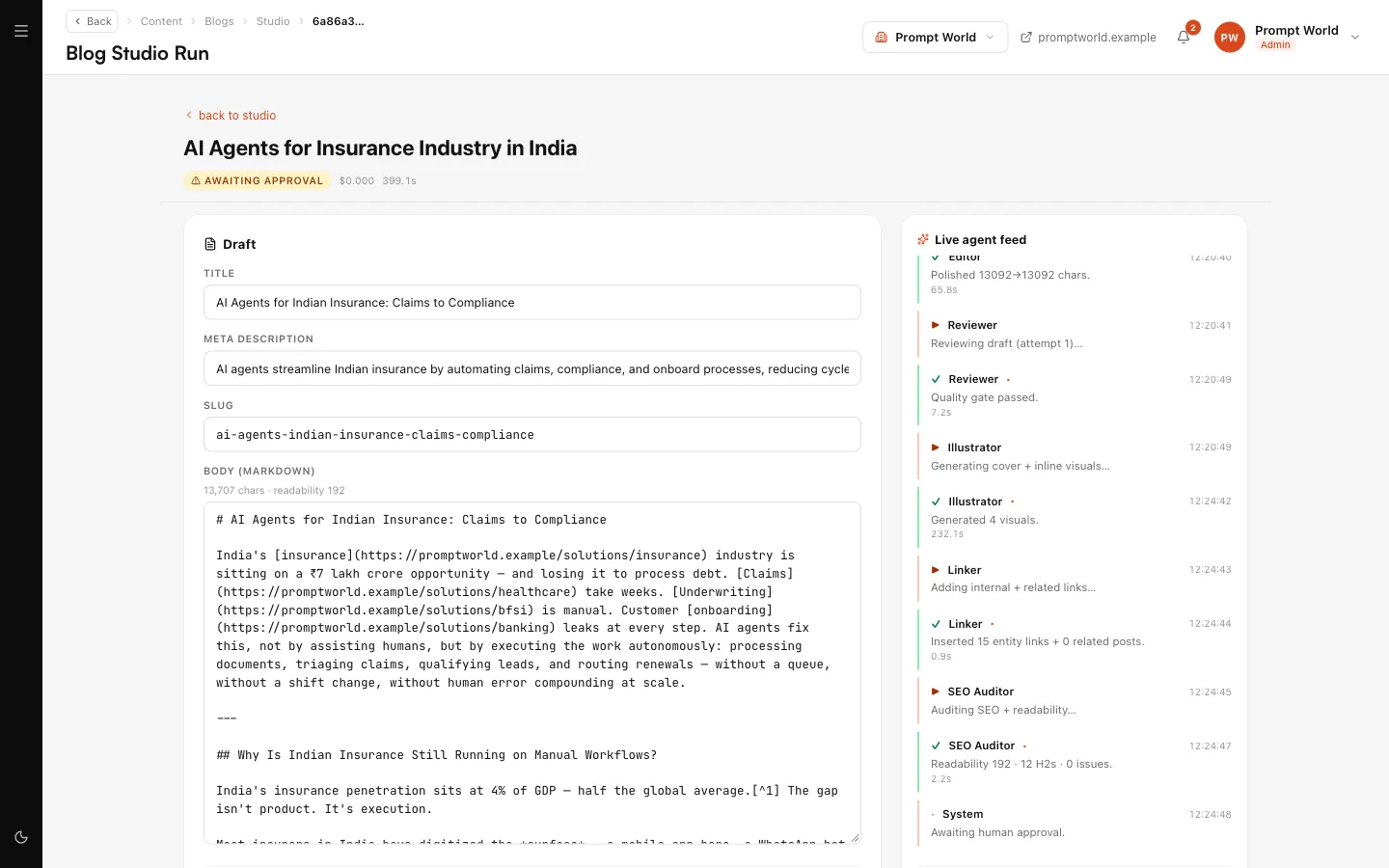Click the SEO Auditor checkmark icon
Image resolution: width=1389 pixels, height=868 pixels.
[x=936, y=746]
